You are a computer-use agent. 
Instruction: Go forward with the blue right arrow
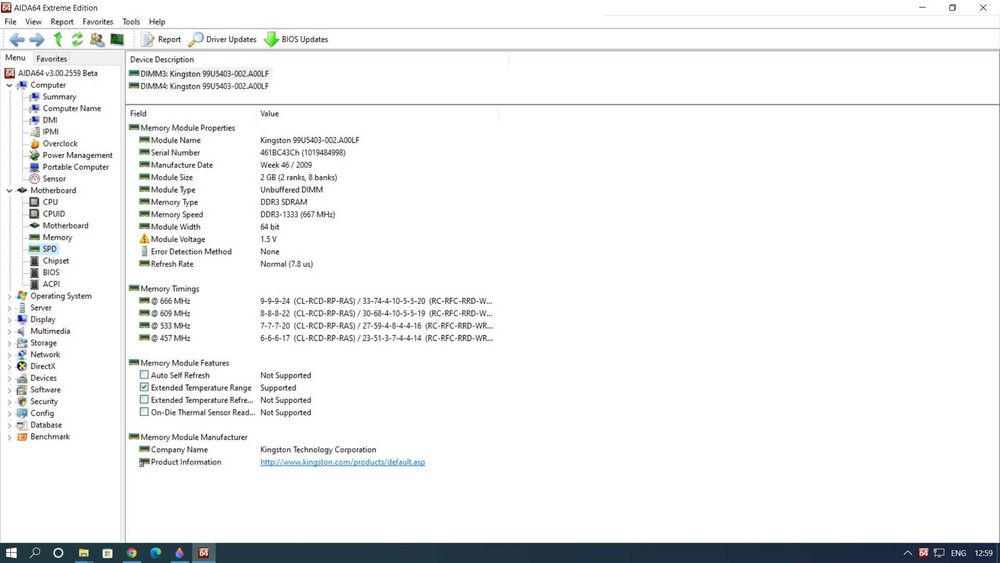click(37, 40)
